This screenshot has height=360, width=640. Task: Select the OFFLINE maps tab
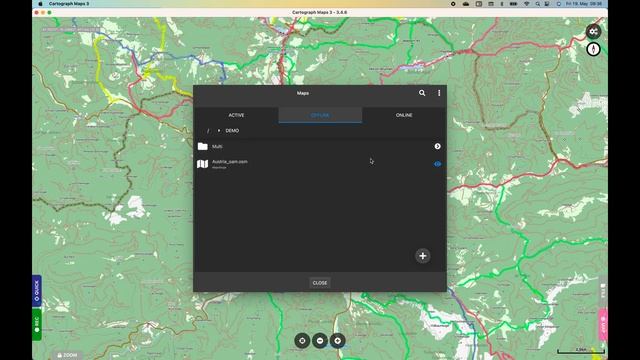coord(320,115)
